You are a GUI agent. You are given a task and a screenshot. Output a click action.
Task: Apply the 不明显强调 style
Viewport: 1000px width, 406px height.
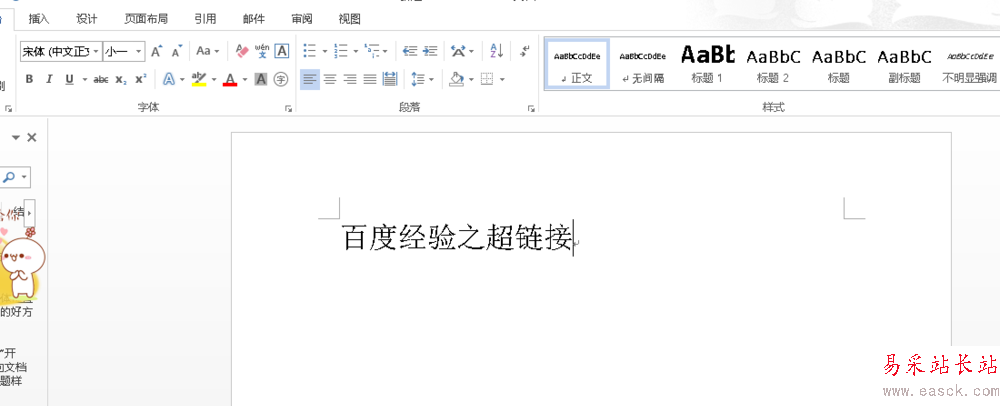[969, 64]
